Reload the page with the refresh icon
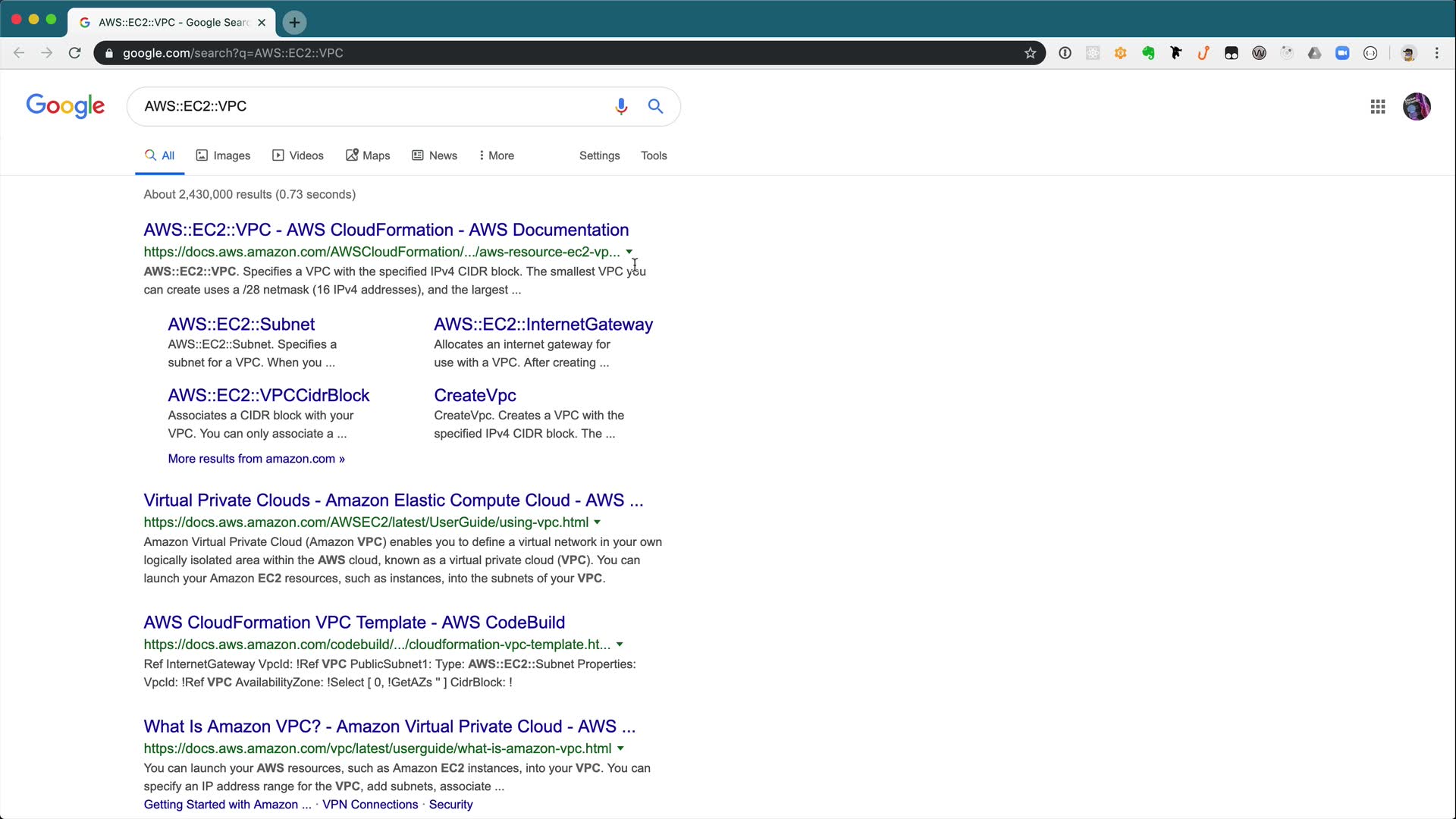Viewport: 1456px width, 819px height. (x=74, y=53)
